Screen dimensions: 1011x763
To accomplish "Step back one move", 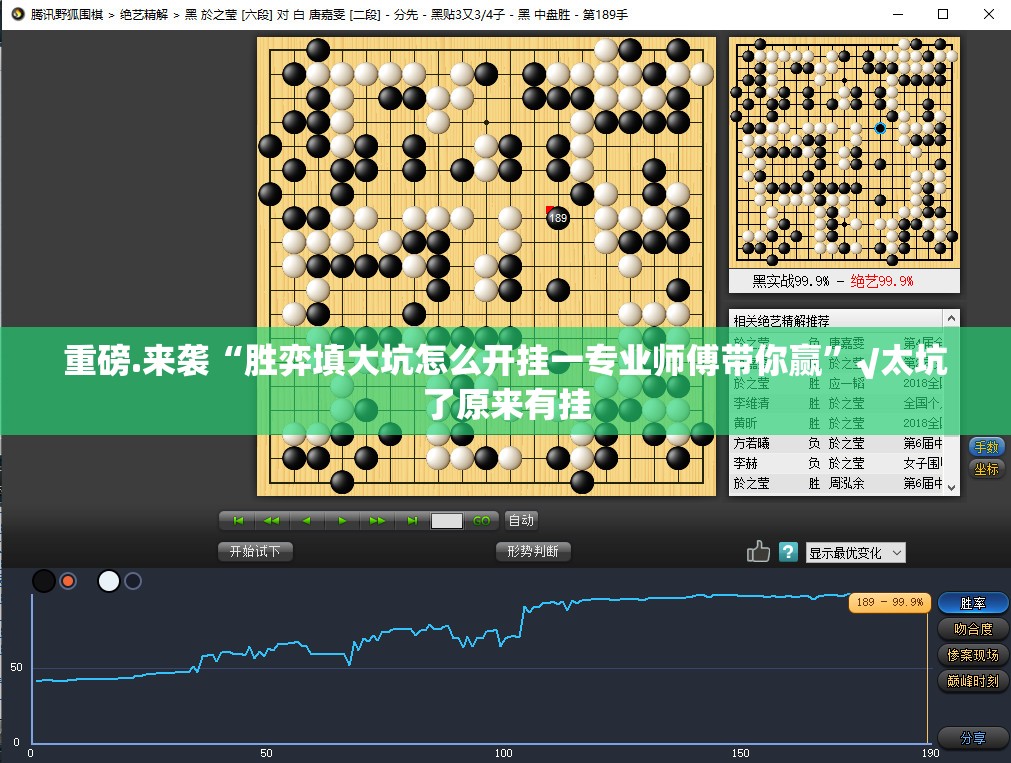I will (307, 521).
